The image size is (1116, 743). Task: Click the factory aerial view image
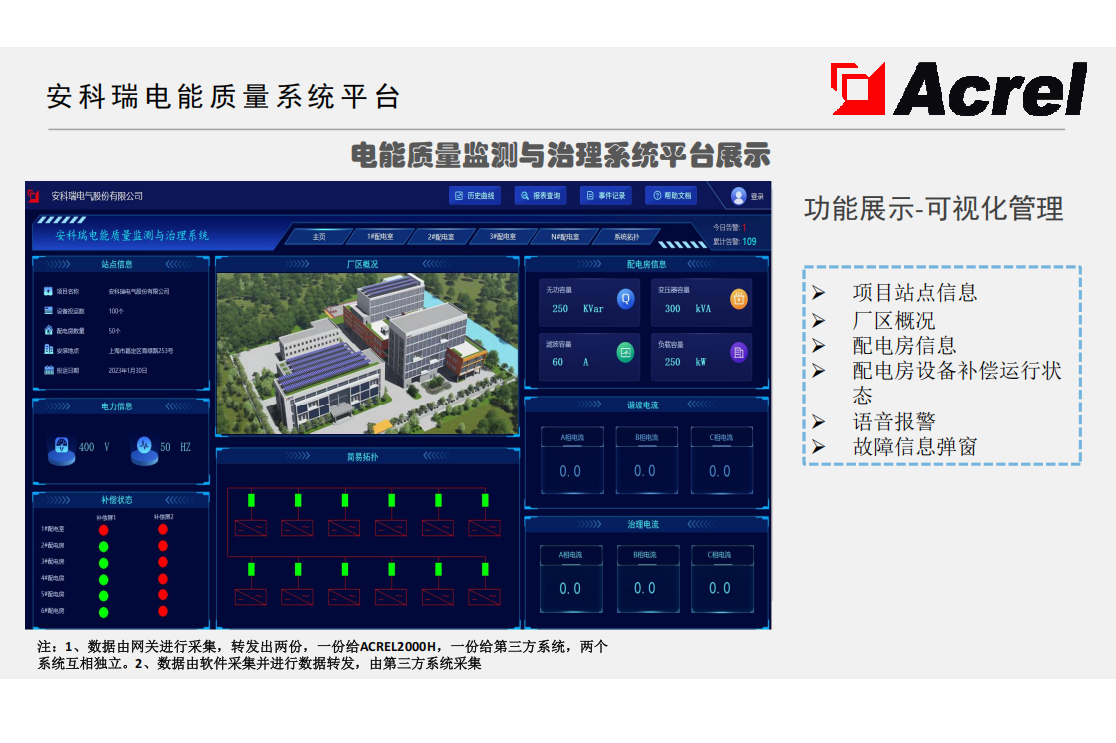pyautogui.click(x=368, y=354)
